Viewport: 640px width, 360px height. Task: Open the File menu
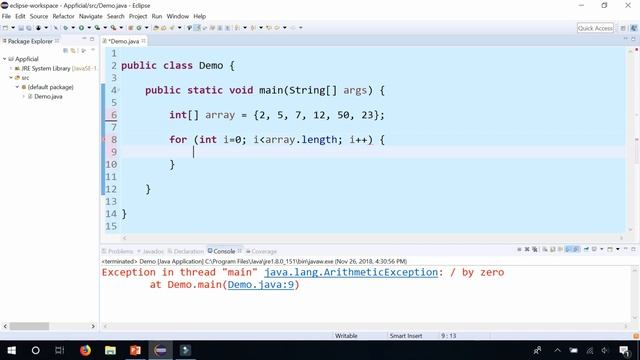pos(6,16)
